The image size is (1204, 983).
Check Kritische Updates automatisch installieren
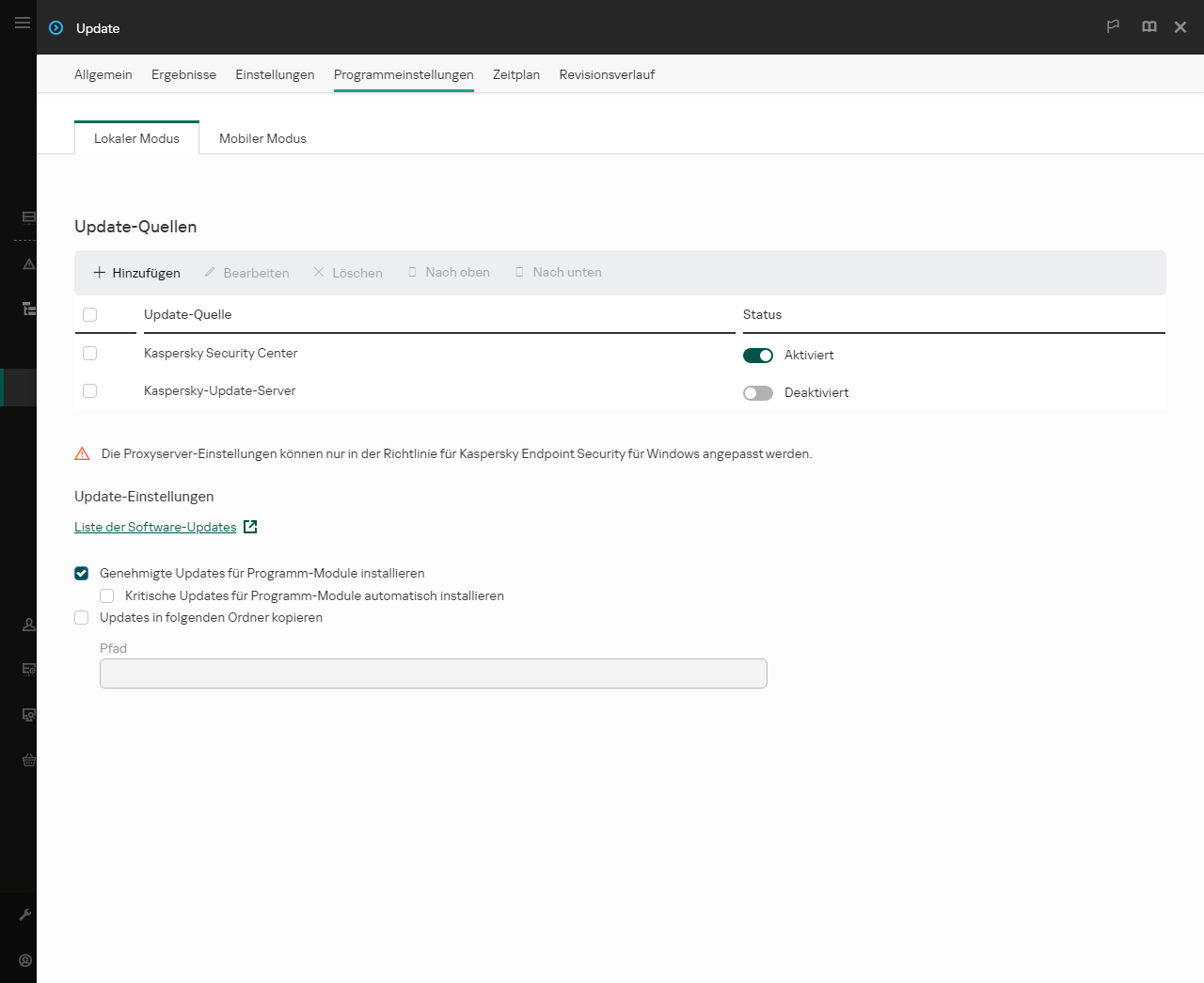pos(107,596)
